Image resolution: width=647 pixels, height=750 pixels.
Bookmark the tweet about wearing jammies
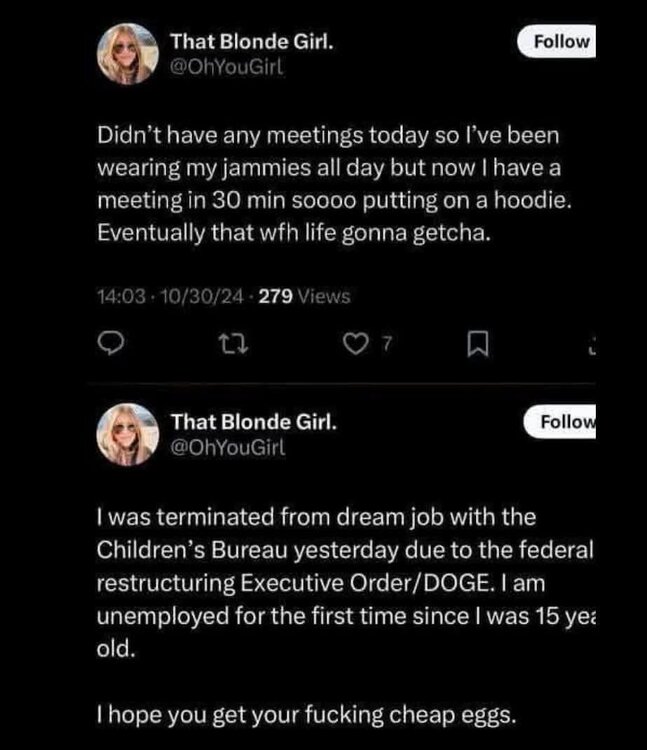point(476,346)
